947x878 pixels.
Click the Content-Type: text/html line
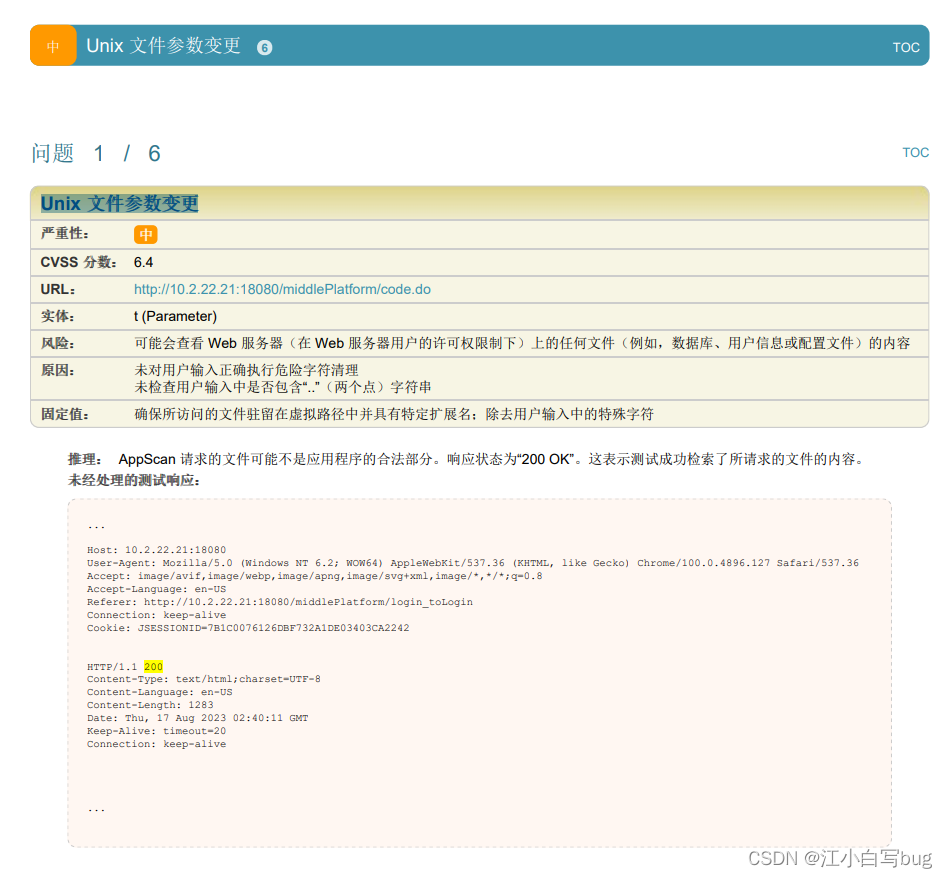204,679
